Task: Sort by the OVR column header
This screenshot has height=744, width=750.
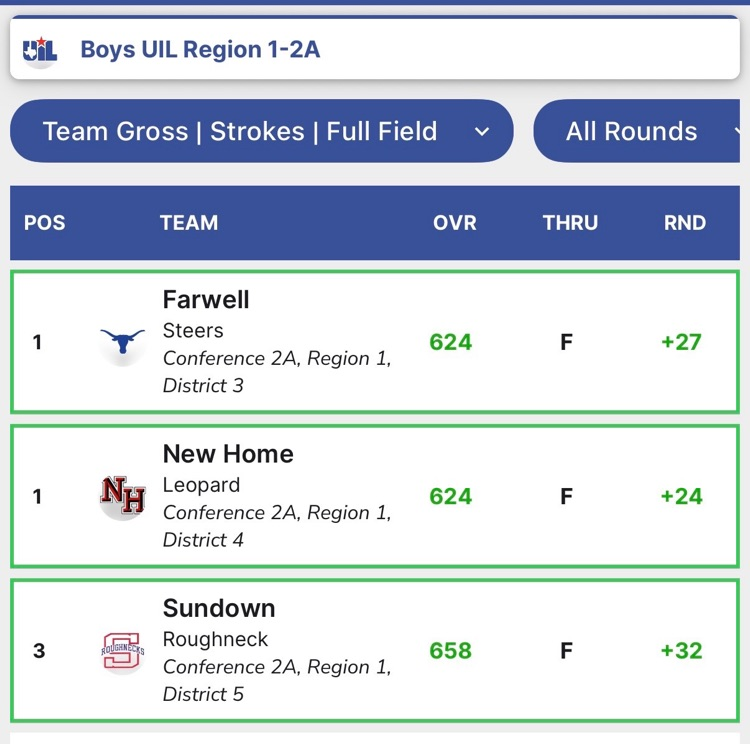Action: click(x=454, y=223)
